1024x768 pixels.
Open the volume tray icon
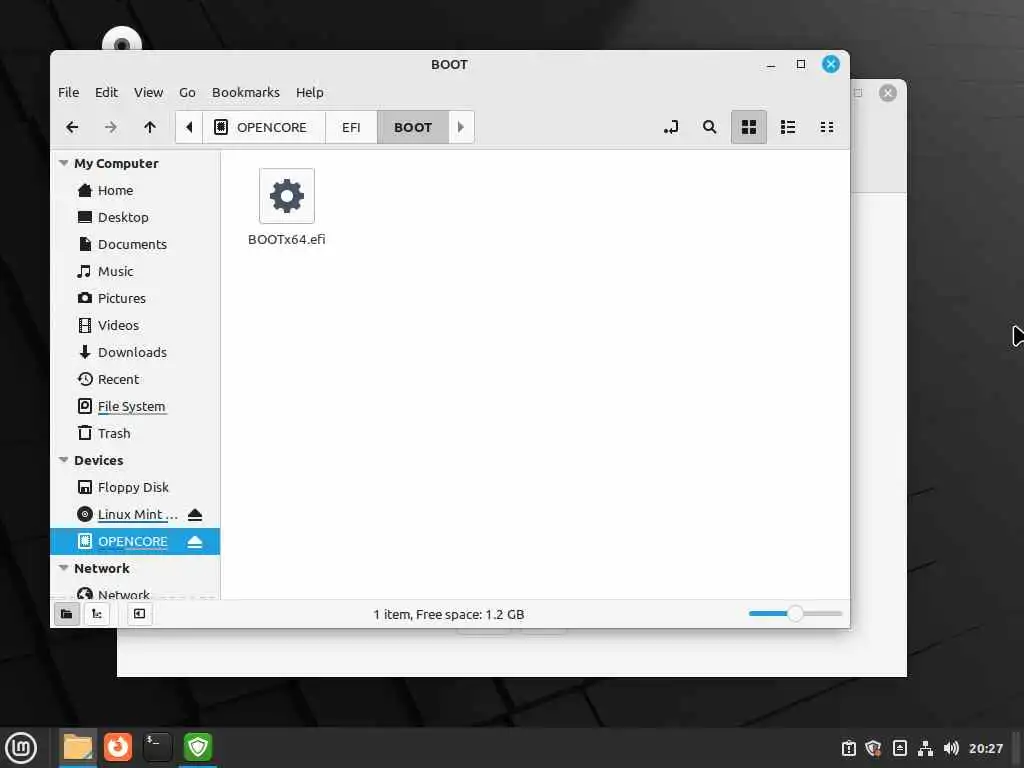(951, 748)
